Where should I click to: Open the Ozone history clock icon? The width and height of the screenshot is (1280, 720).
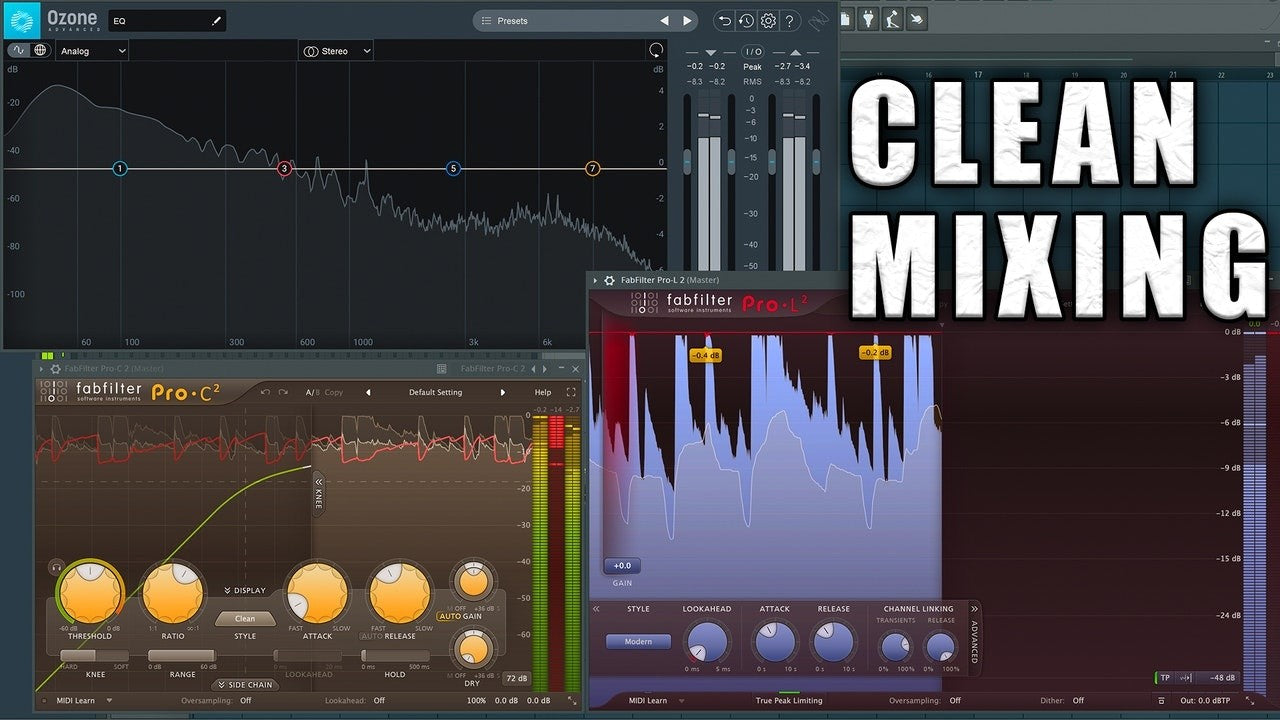click(x=746, y=21)
